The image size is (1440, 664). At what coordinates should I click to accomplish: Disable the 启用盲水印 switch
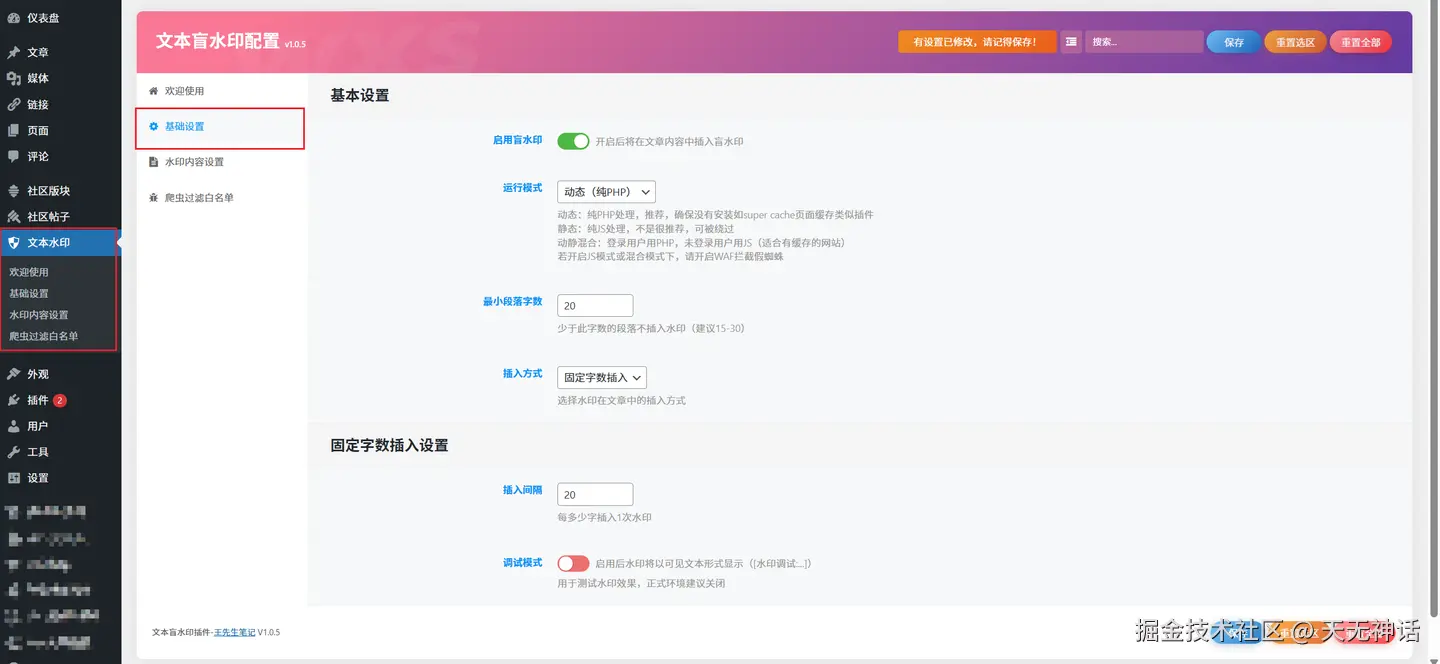click(x=573, y=141)
